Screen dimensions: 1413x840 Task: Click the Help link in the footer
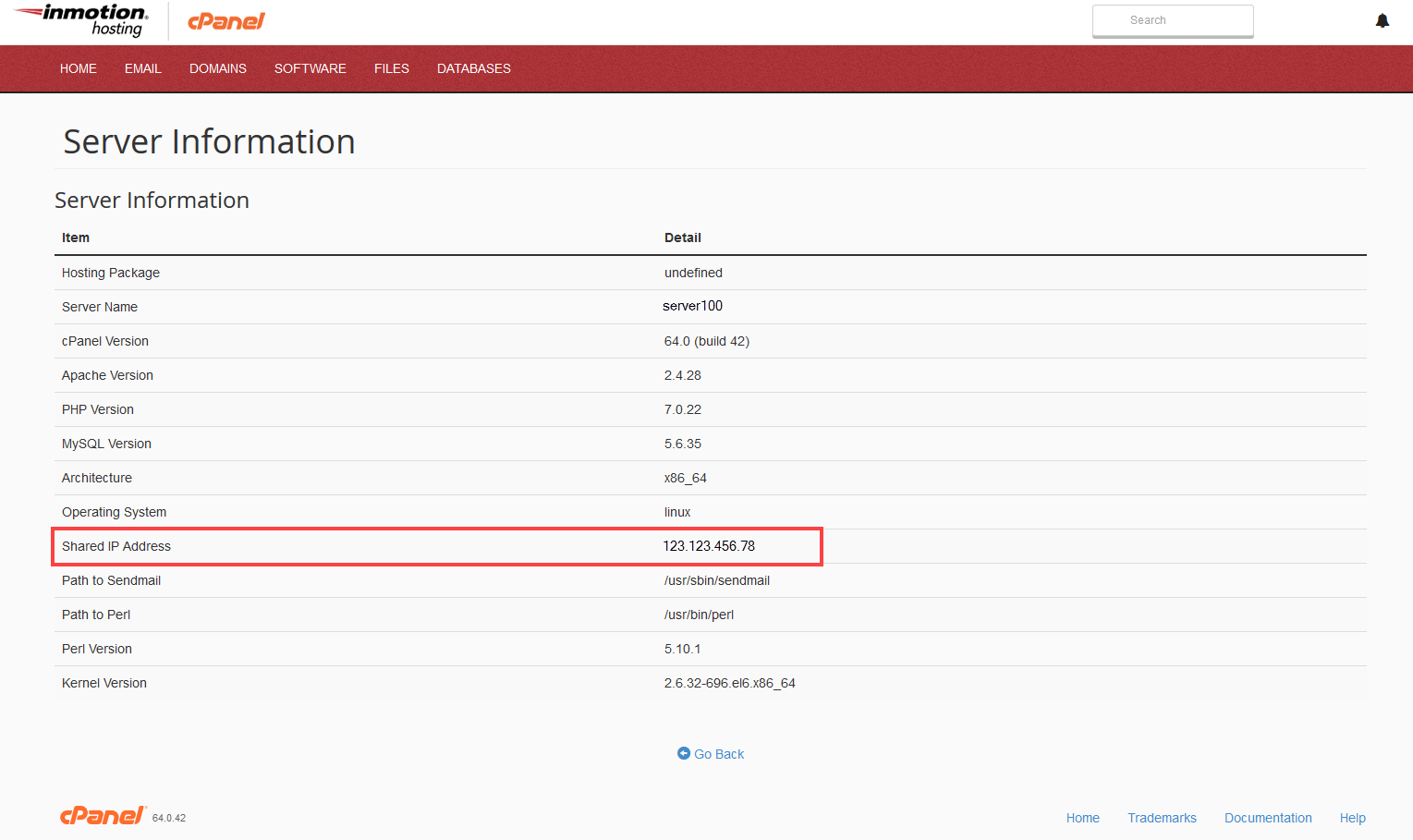click(1352, 818)
